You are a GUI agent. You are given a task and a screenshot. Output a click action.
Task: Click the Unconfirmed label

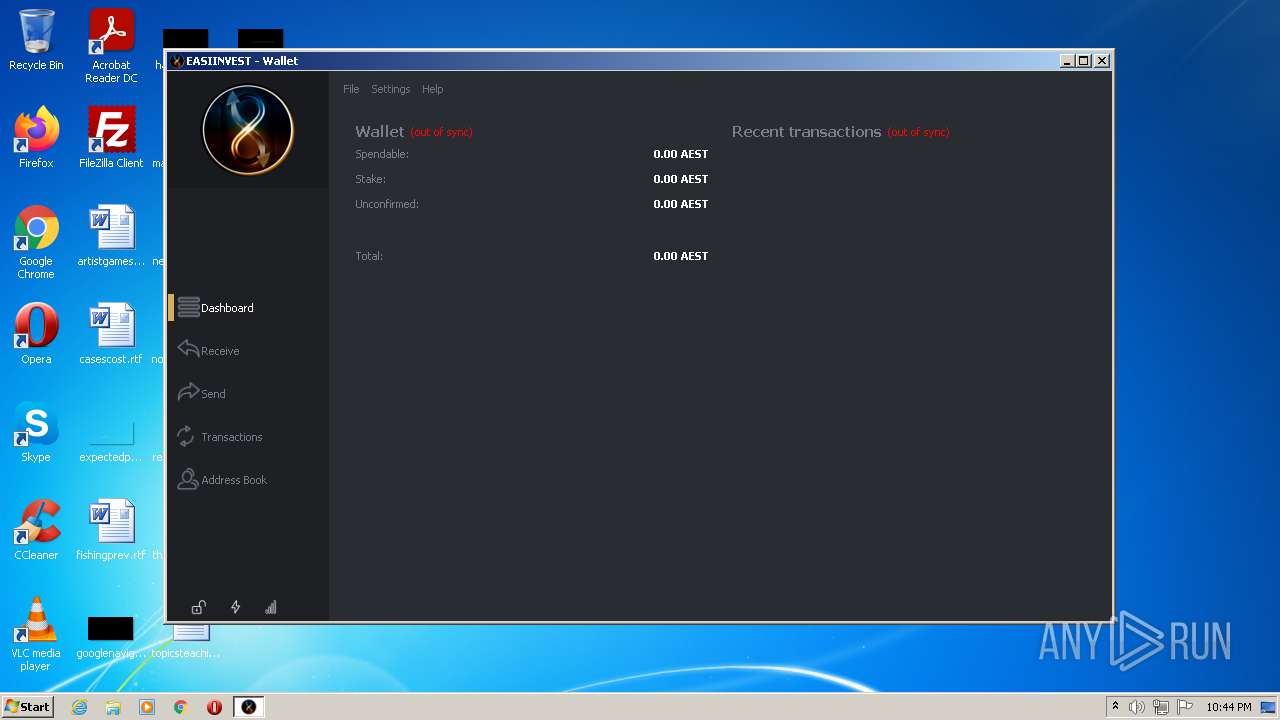coord(387,204)
